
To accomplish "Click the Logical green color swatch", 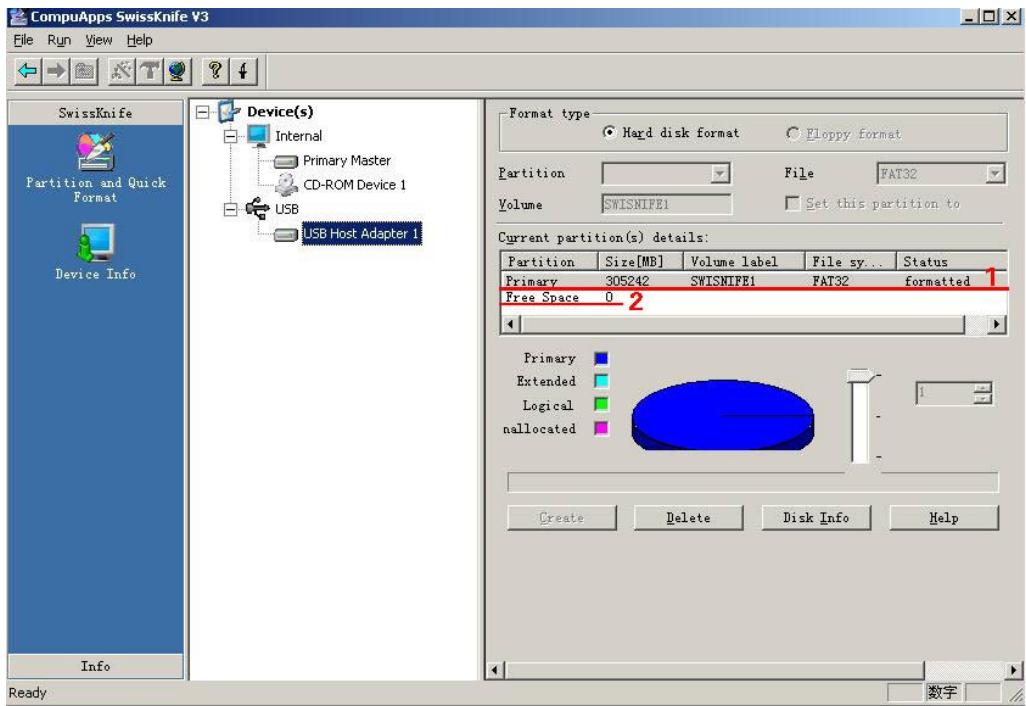I will point(601,404).
